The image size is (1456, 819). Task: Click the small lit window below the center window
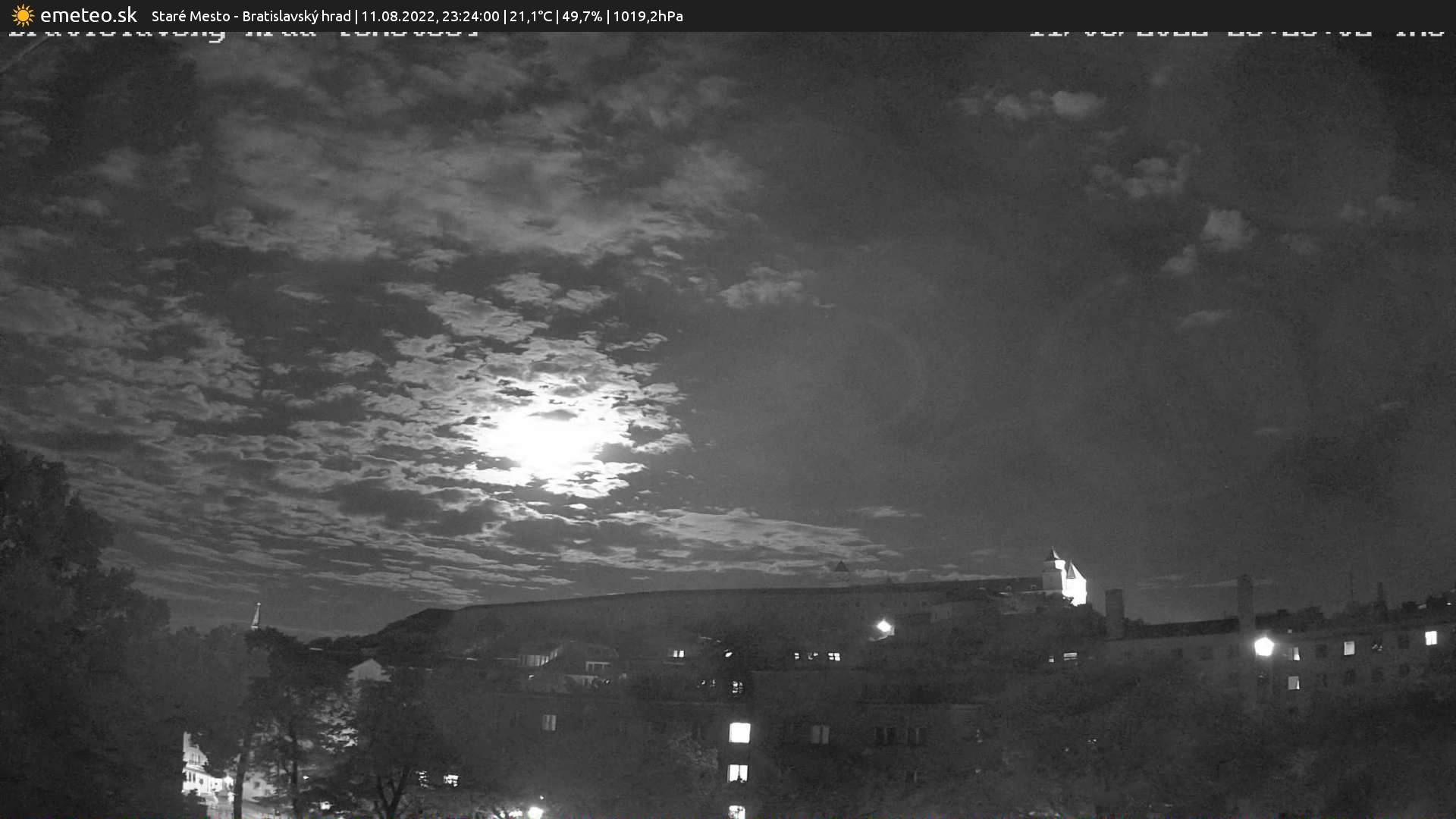point(737,773)
